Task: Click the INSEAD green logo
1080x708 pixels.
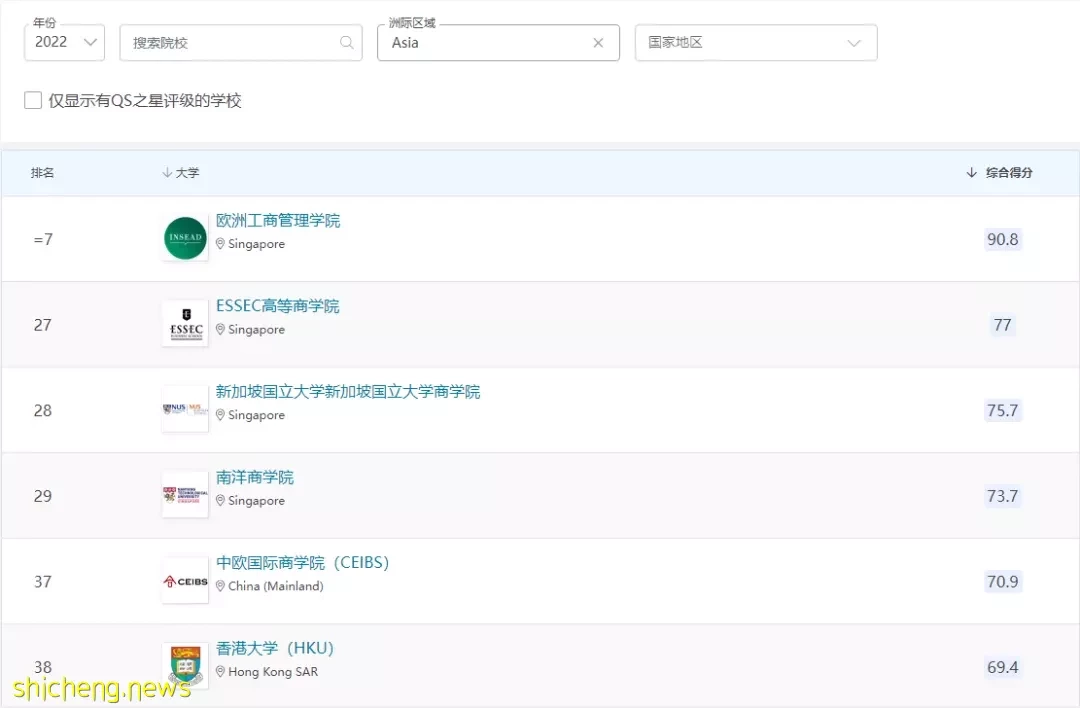Action: click(x=185, y=238)
